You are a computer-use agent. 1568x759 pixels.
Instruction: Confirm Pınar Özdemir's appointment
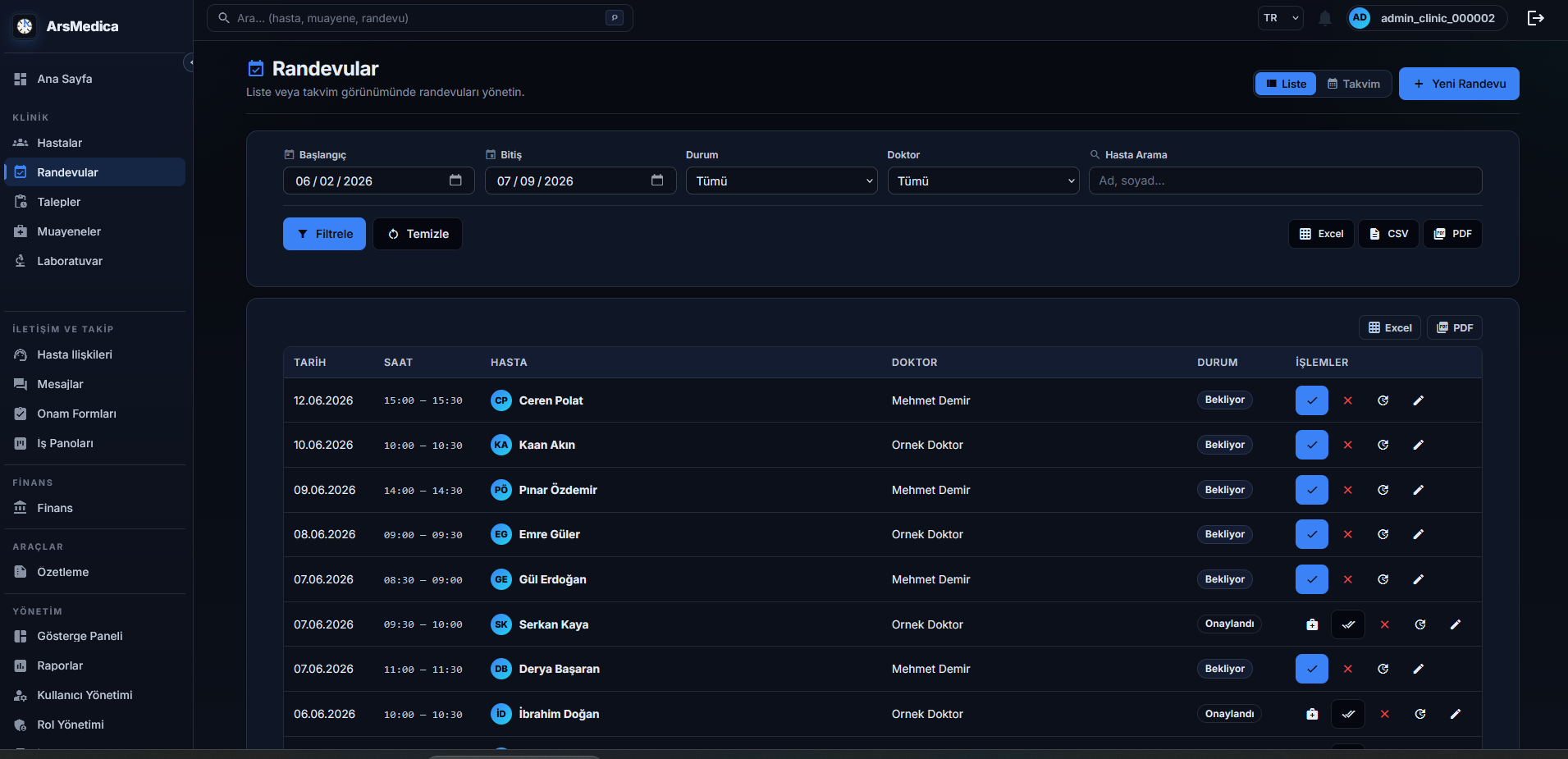point(1311,490)
